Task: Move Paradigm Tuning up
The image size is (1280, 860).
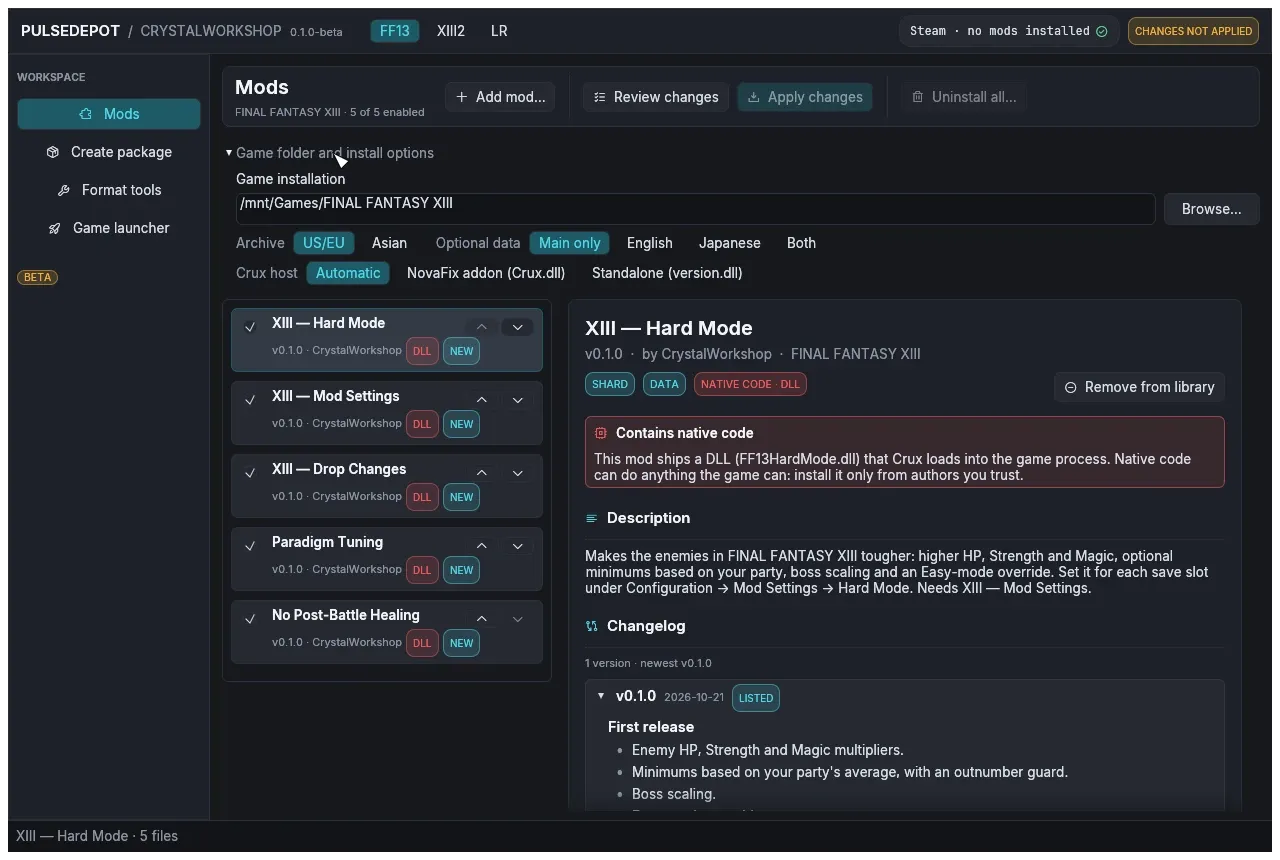Action: point(481,546)
